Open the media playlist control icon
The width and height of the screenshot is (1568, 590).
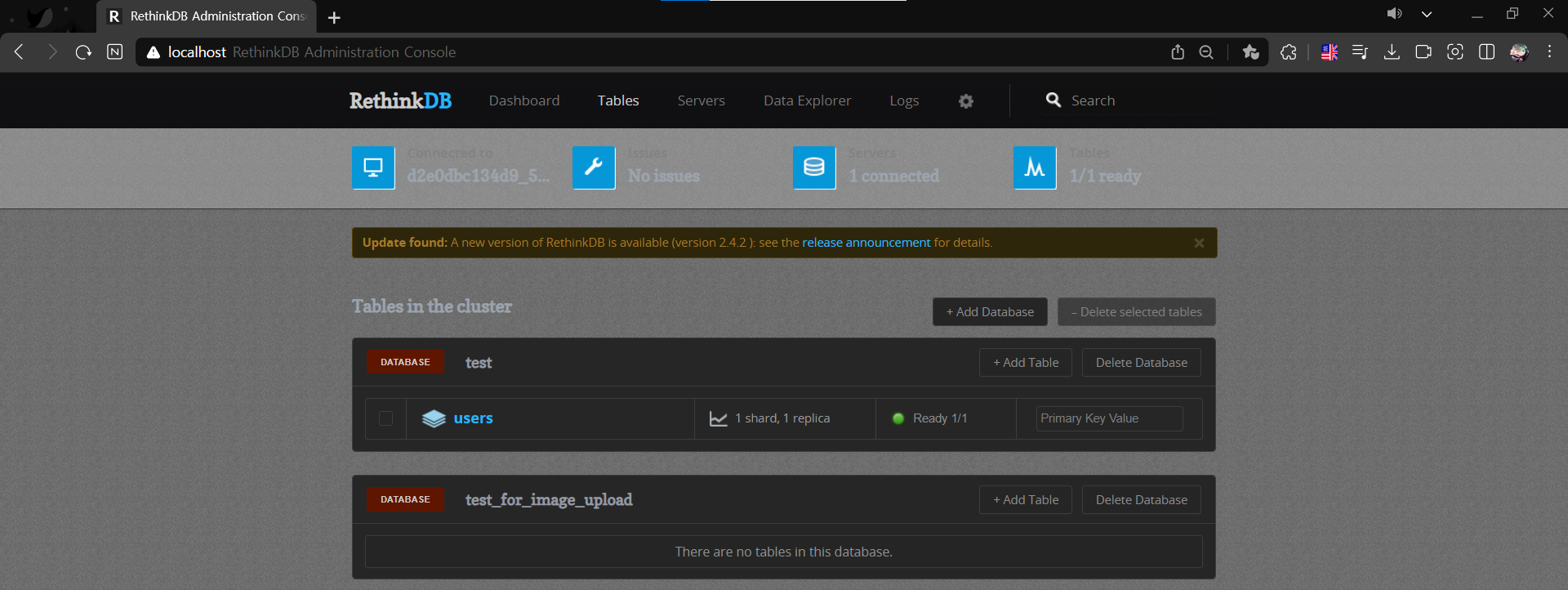pyautogui.click(x=1360, y=51)
